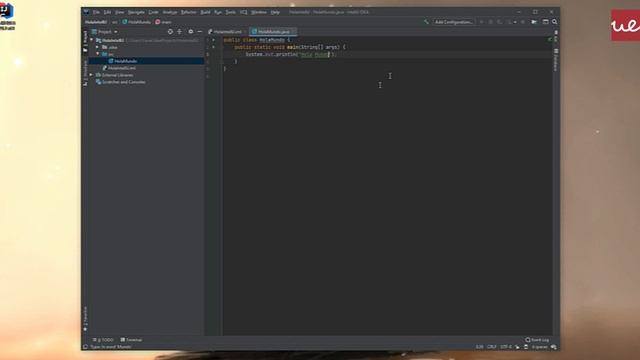Image resolution: width=640 pixels, height=360 pixels.
Task: Click on the println code line
Action: 291,54
